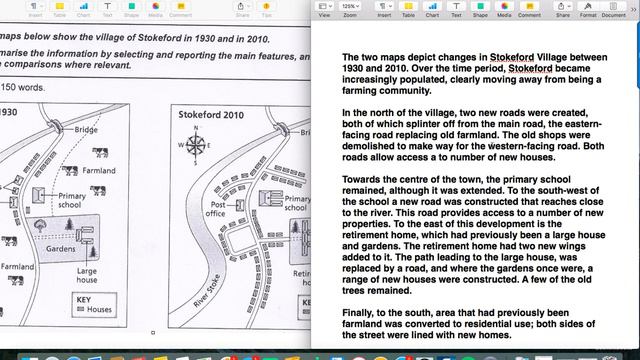Screen dimensions: 640x360
Task: Click paragraph starting 'Towards the centre of the town'
Action: pos(473,235)
